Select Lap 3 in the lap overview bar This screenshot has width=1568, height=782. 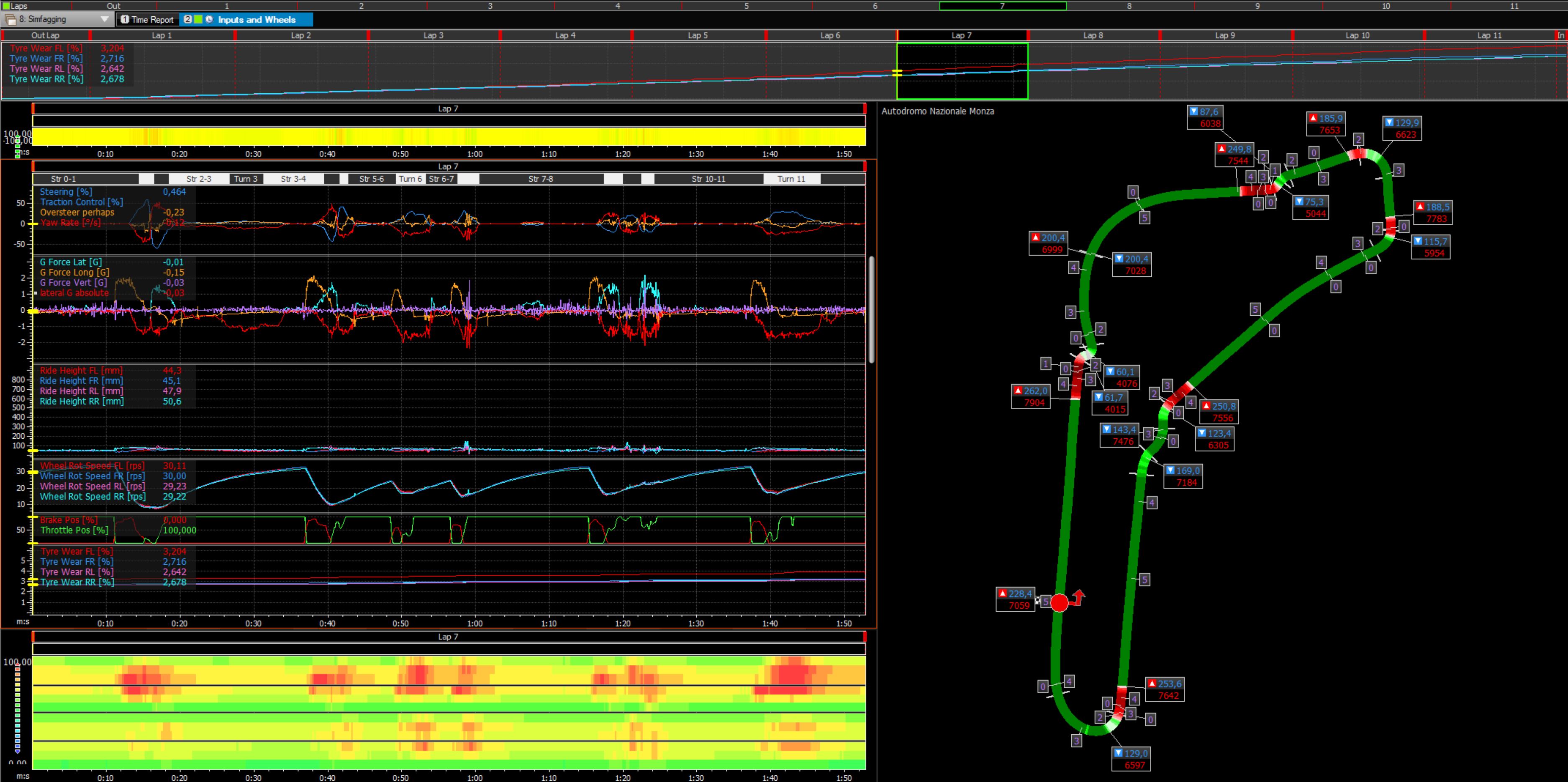[434, 35]
